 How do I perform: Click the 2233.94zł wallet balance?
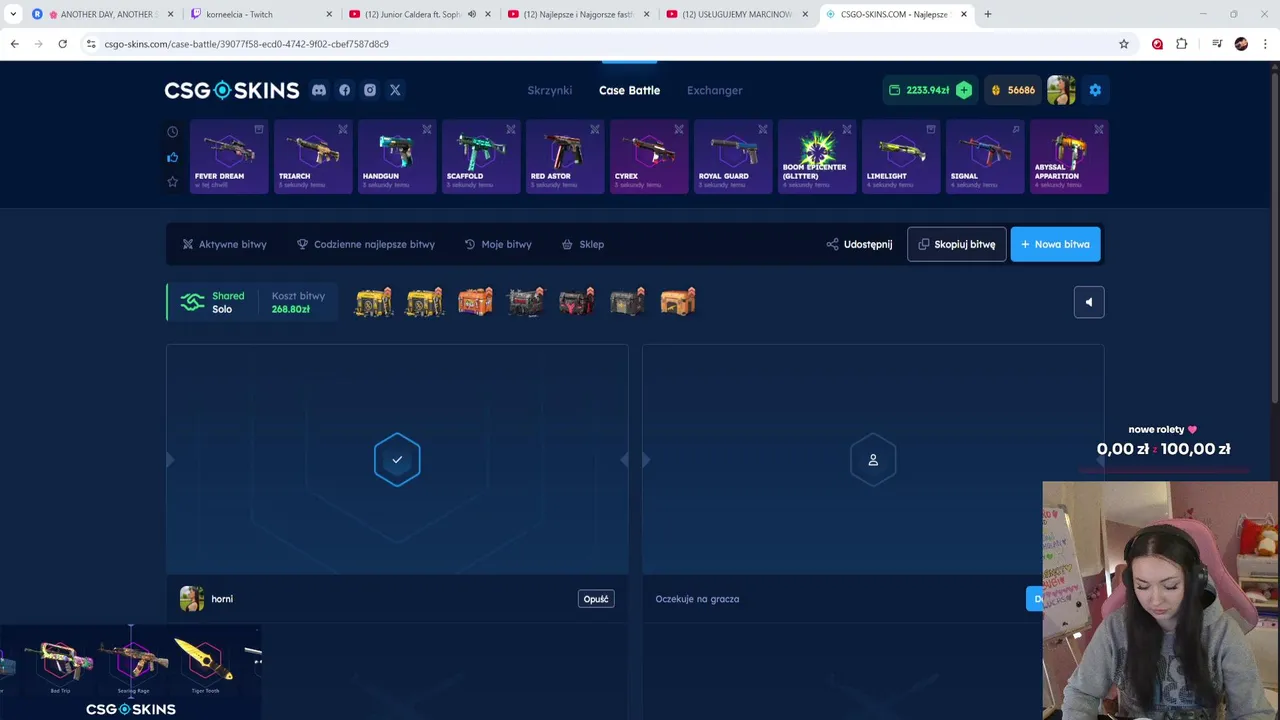[927, 90]
